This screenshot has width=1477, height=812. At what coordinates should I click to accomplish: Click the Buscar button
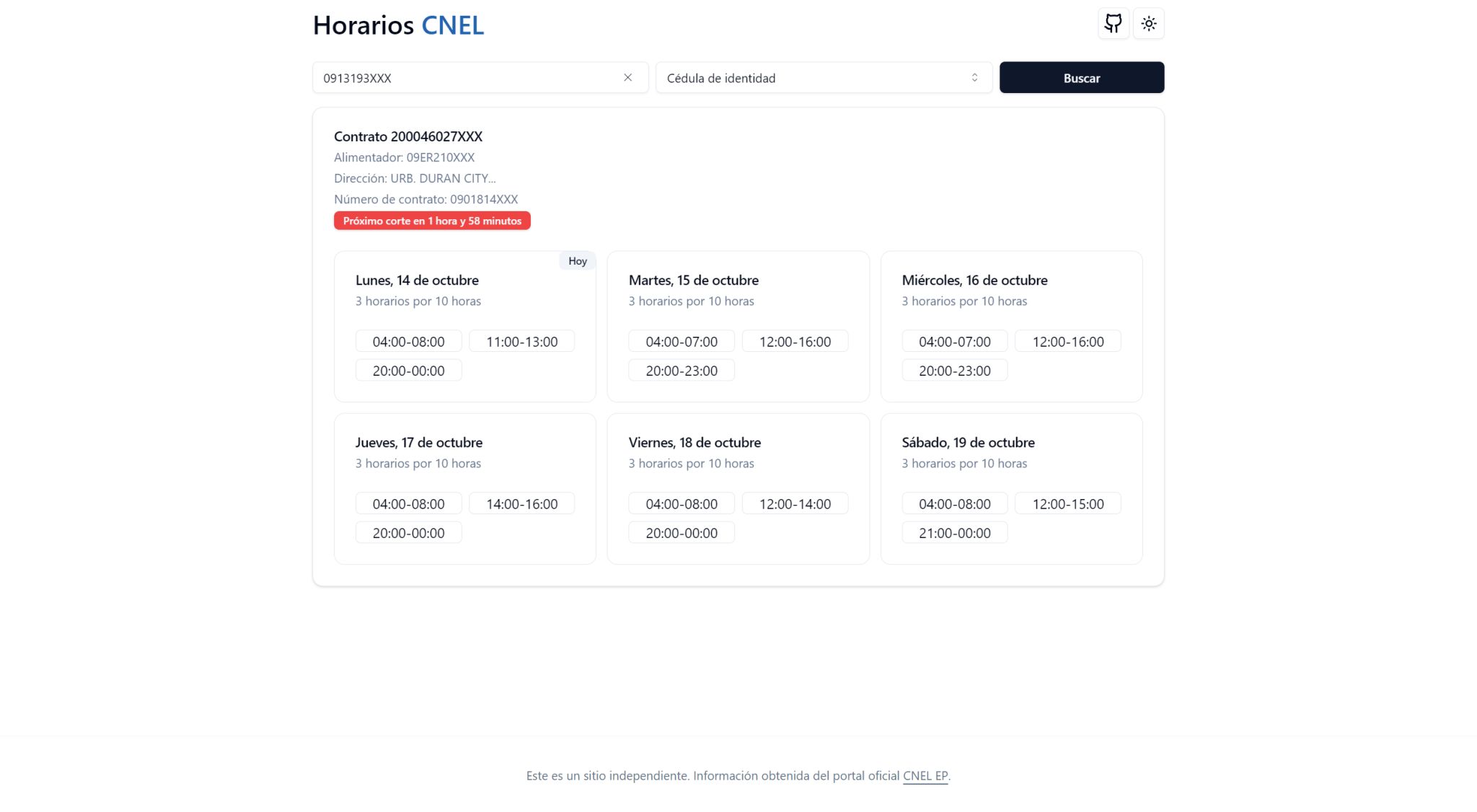coord(1081,78)
